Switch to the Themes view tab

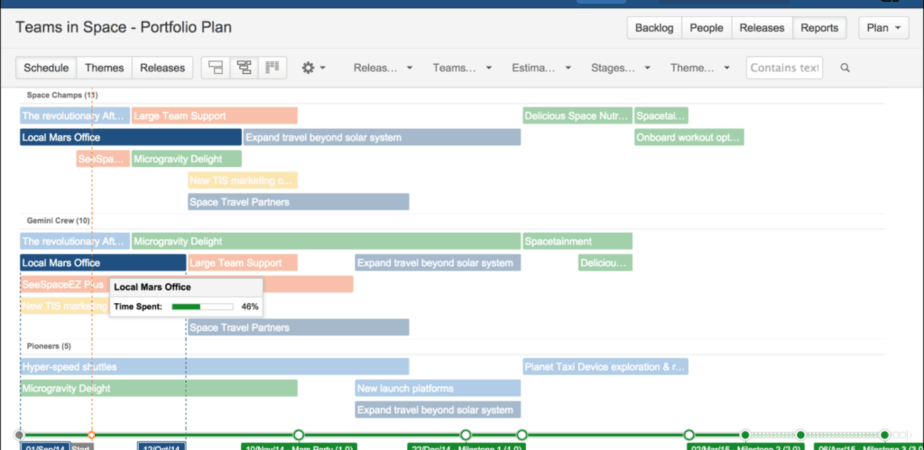click(104, 68)
